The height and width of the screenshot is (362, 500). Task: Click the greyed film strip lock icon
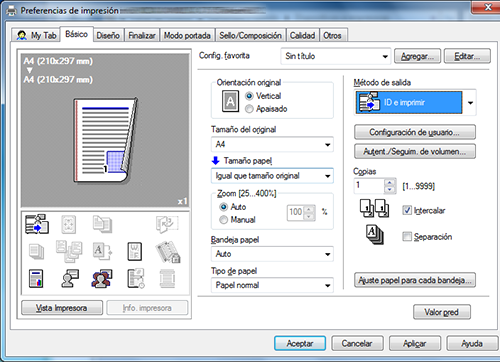point(168,252)
